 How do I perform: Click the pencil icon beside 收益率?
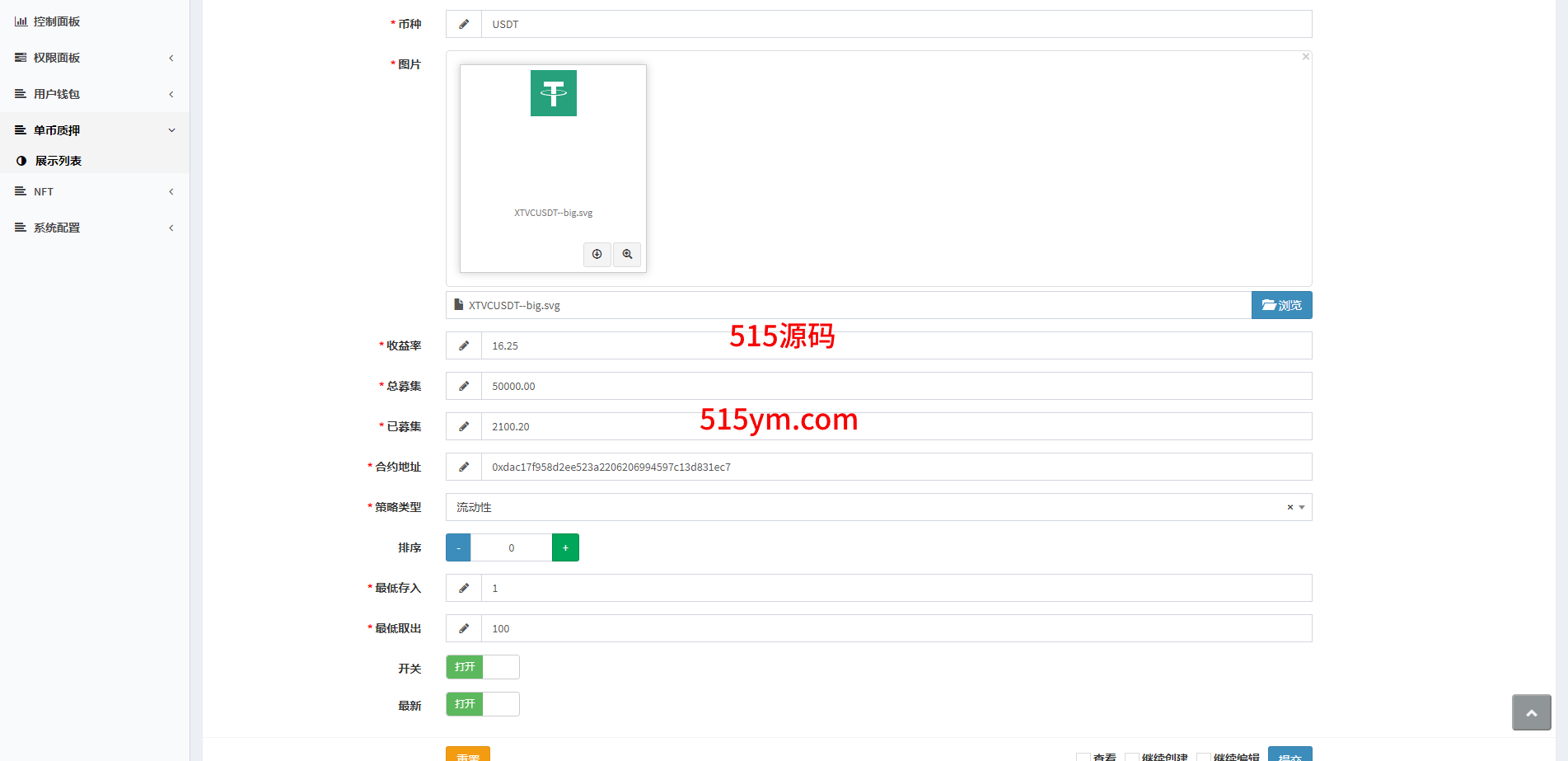point(464,345)
